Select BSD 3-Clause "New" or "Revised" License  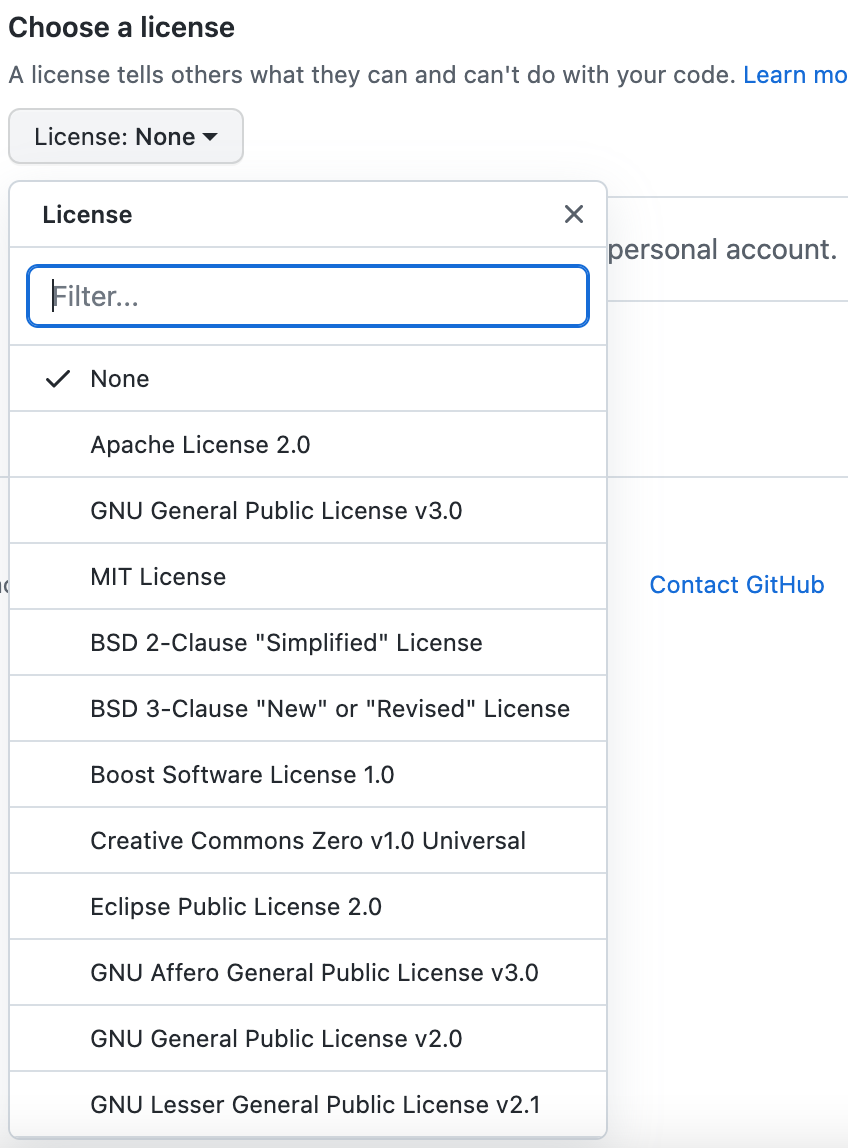pos(330,709)
